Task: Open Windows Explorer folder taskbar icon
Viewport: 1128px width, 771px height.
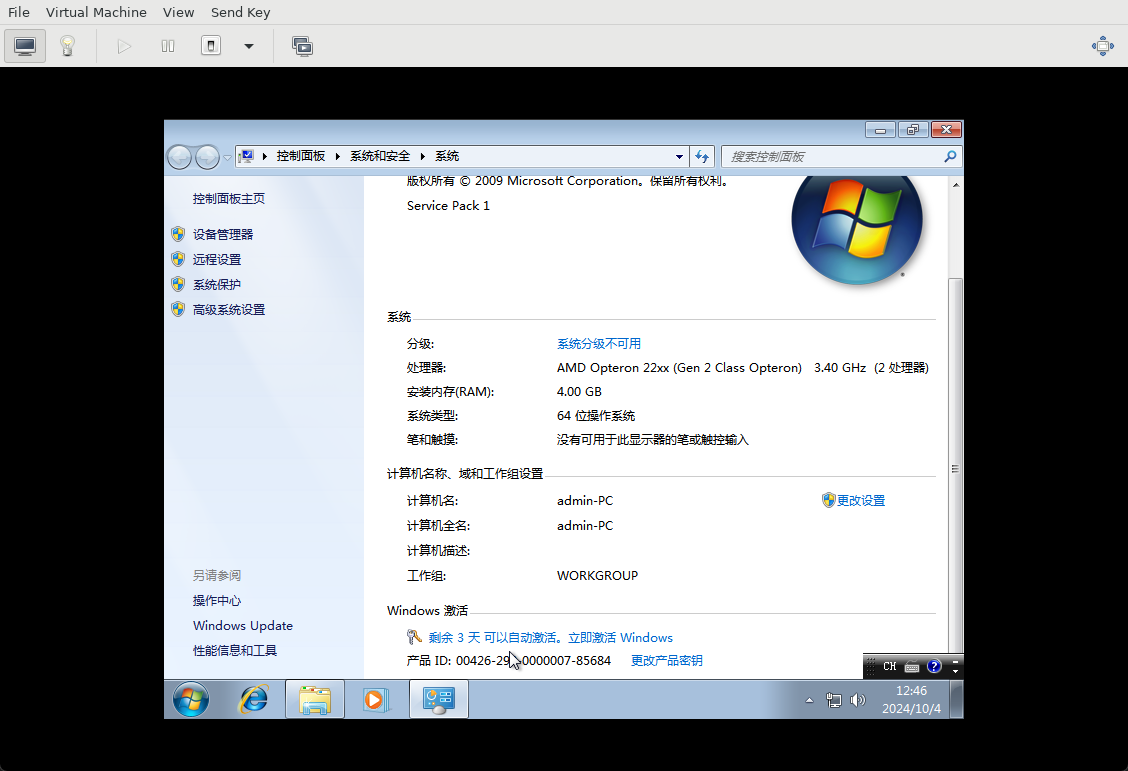Action: (x=315, y=699)
